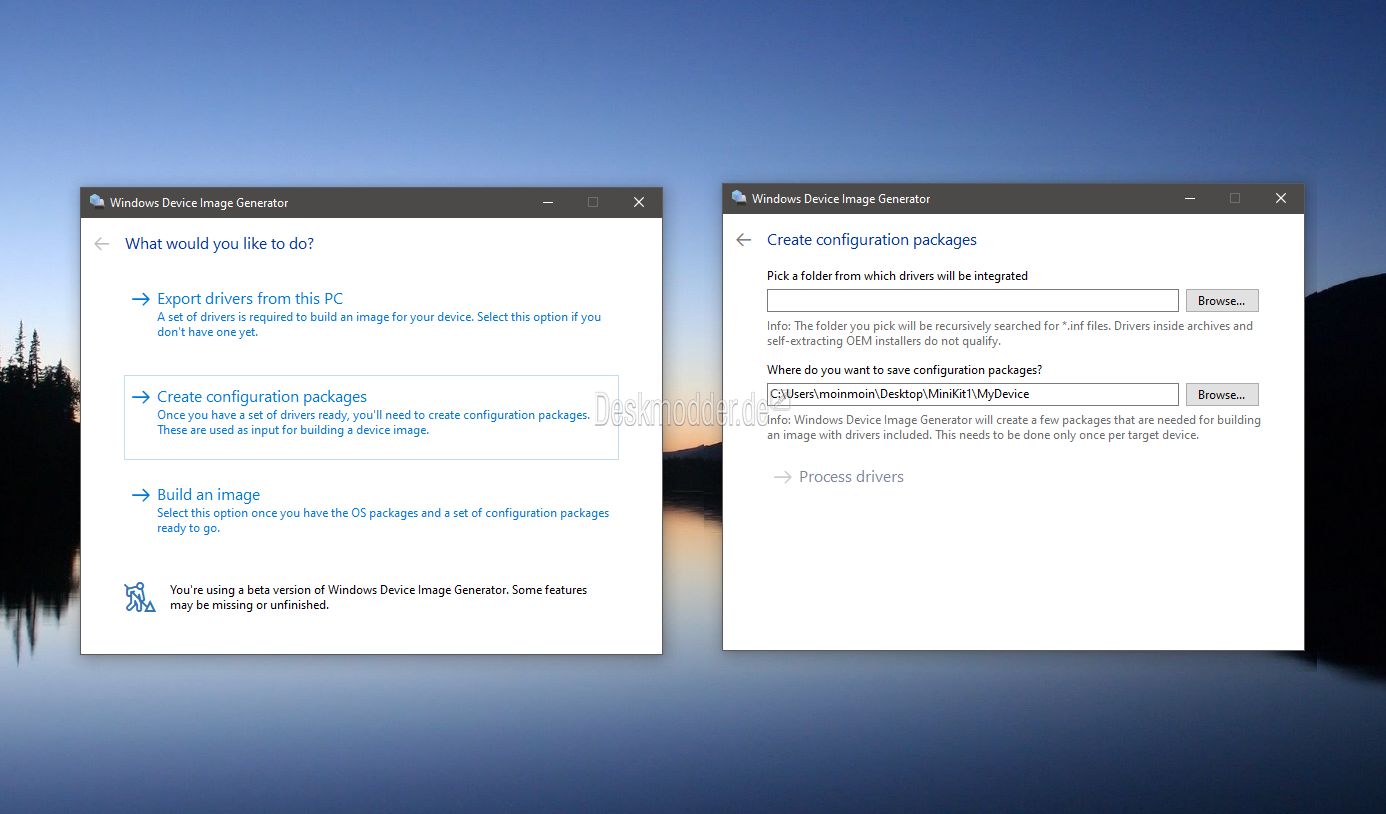The width and height of the screenshot is (1386, 814).
Task: Close the left What would you like window
Action: (x=639, y=202)
